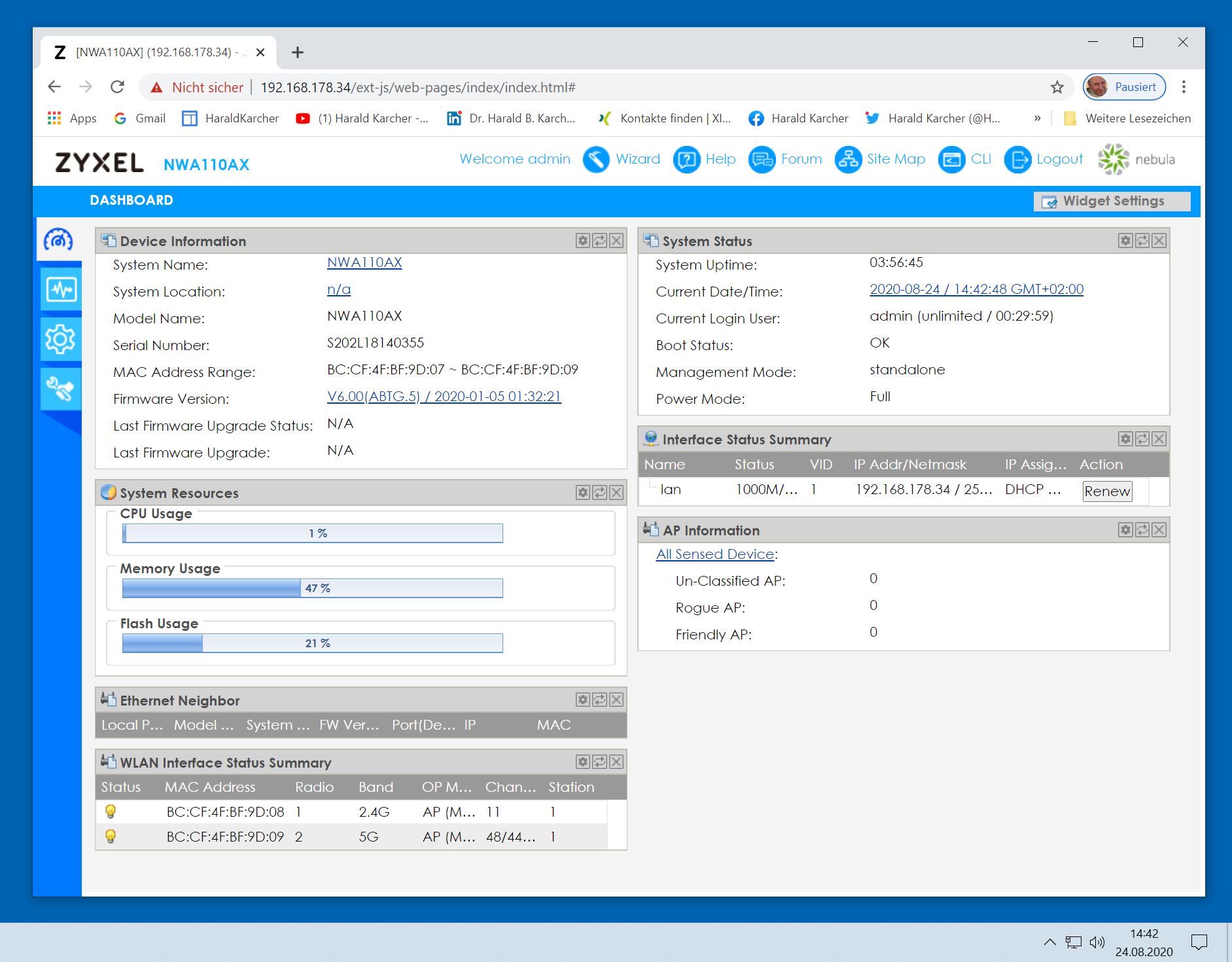This screenshot has height=962, width=1232.
Task: Refresh the System Resources widget
Action: click(599, 493)
